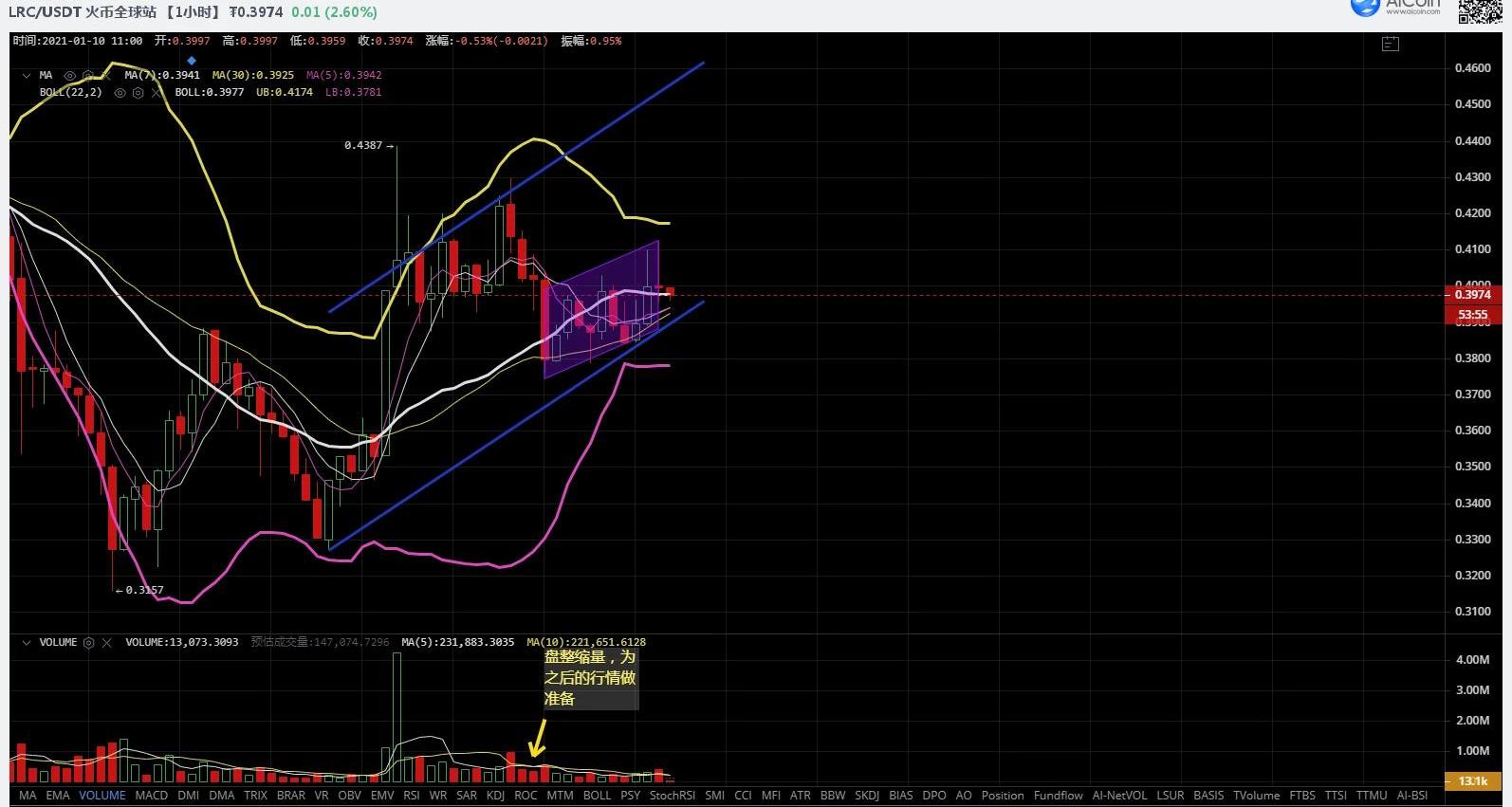Select the KDJ indicator tab
Viewport: 1512px width, 807px height.
[x=495, y=796]
